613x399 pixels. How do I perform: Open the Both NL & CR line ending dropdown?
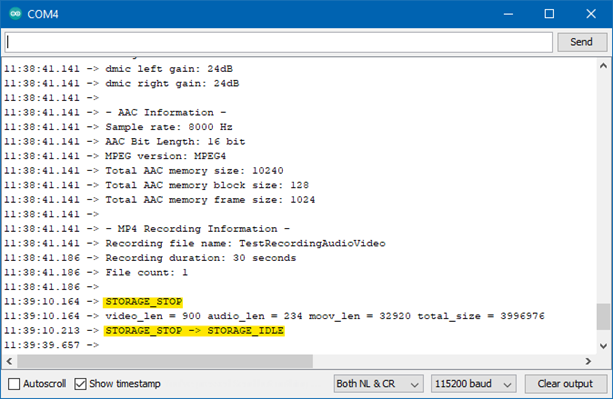click(x=378, y=384)
